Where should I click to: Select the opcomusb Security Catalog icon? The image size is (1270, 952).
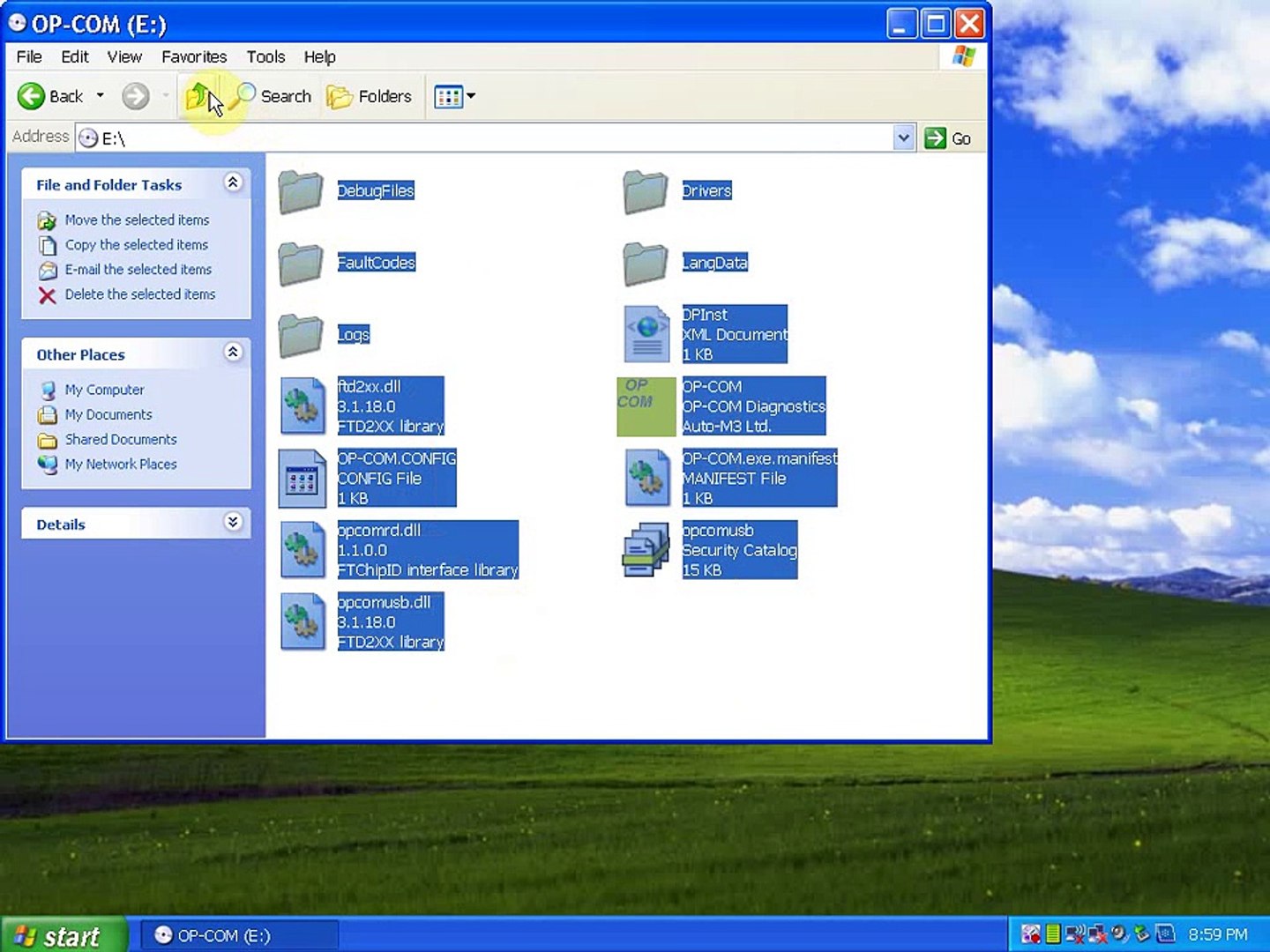[x=646, y=550]
